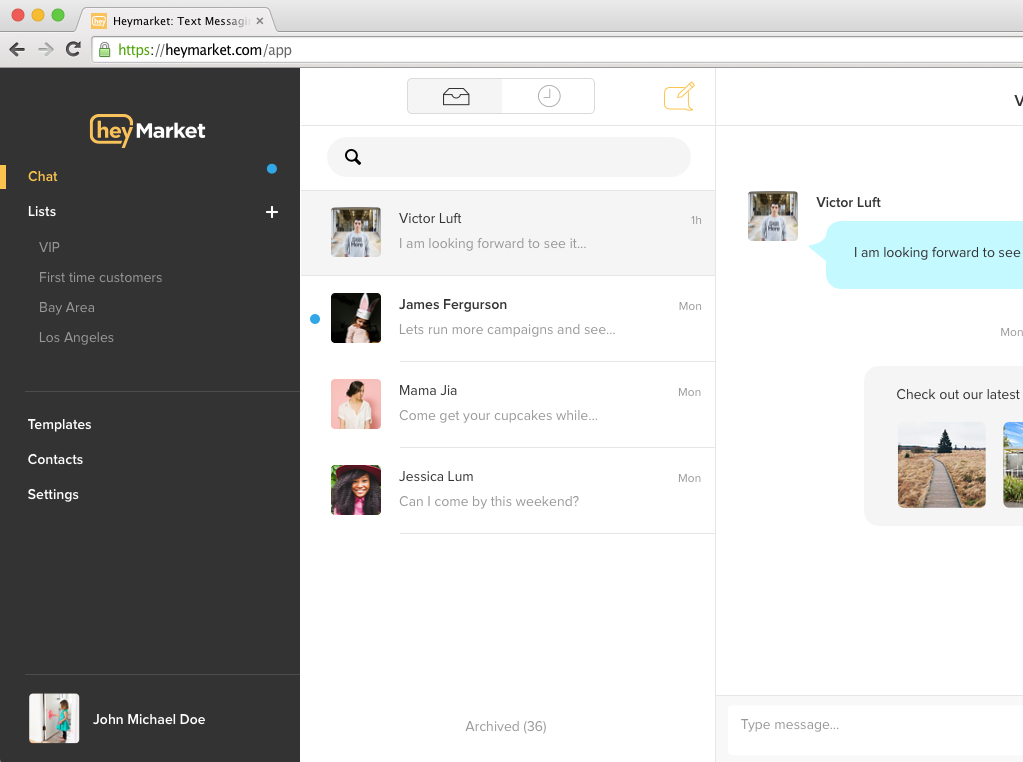The width and height of the screenshot is (1023, 762).
Task: Click the compose new message icon
Action: click(679, 97)
